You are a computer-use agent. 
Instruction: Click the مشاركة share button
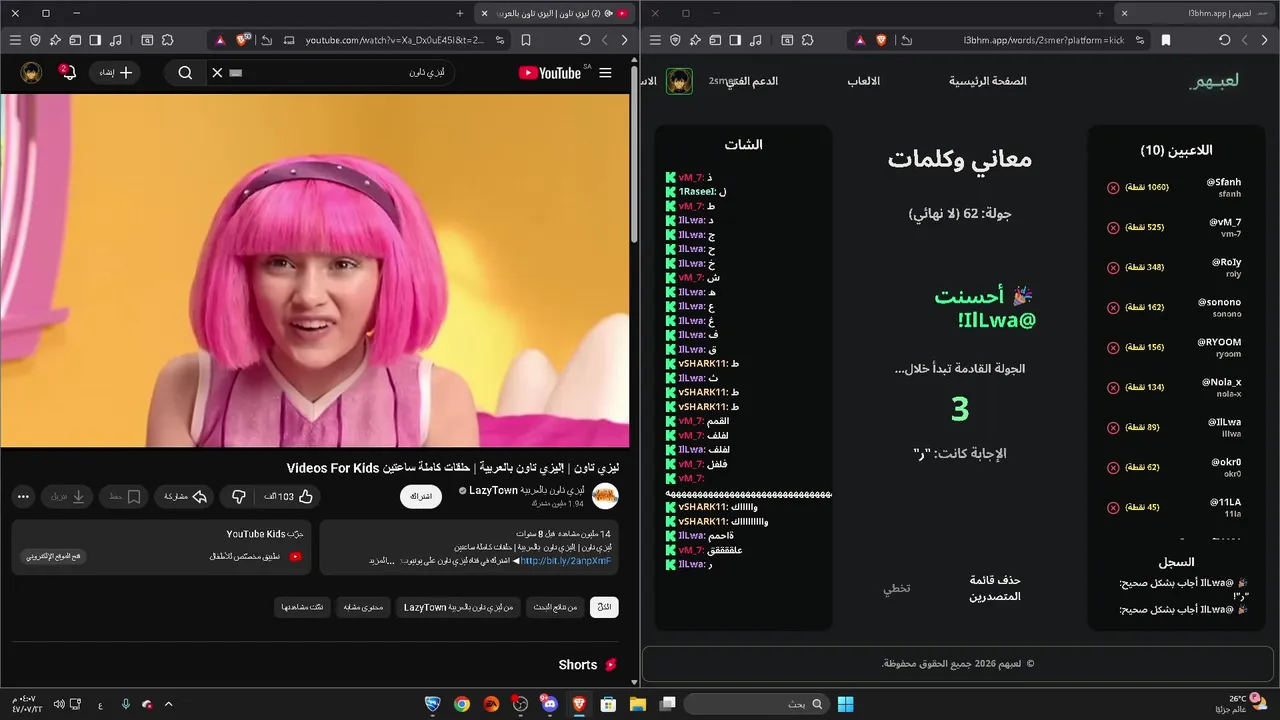tap(186, 496)
